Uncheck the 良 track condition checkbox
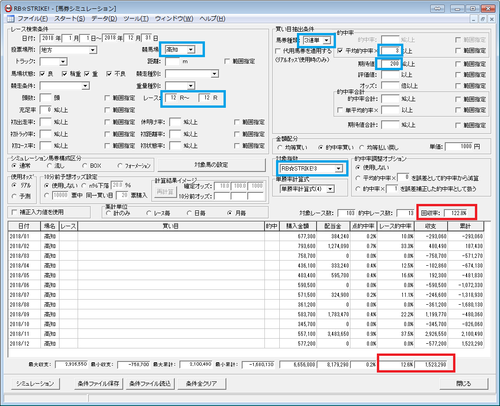The height and width of the screenshot is (406, 500). pos(42,74)
